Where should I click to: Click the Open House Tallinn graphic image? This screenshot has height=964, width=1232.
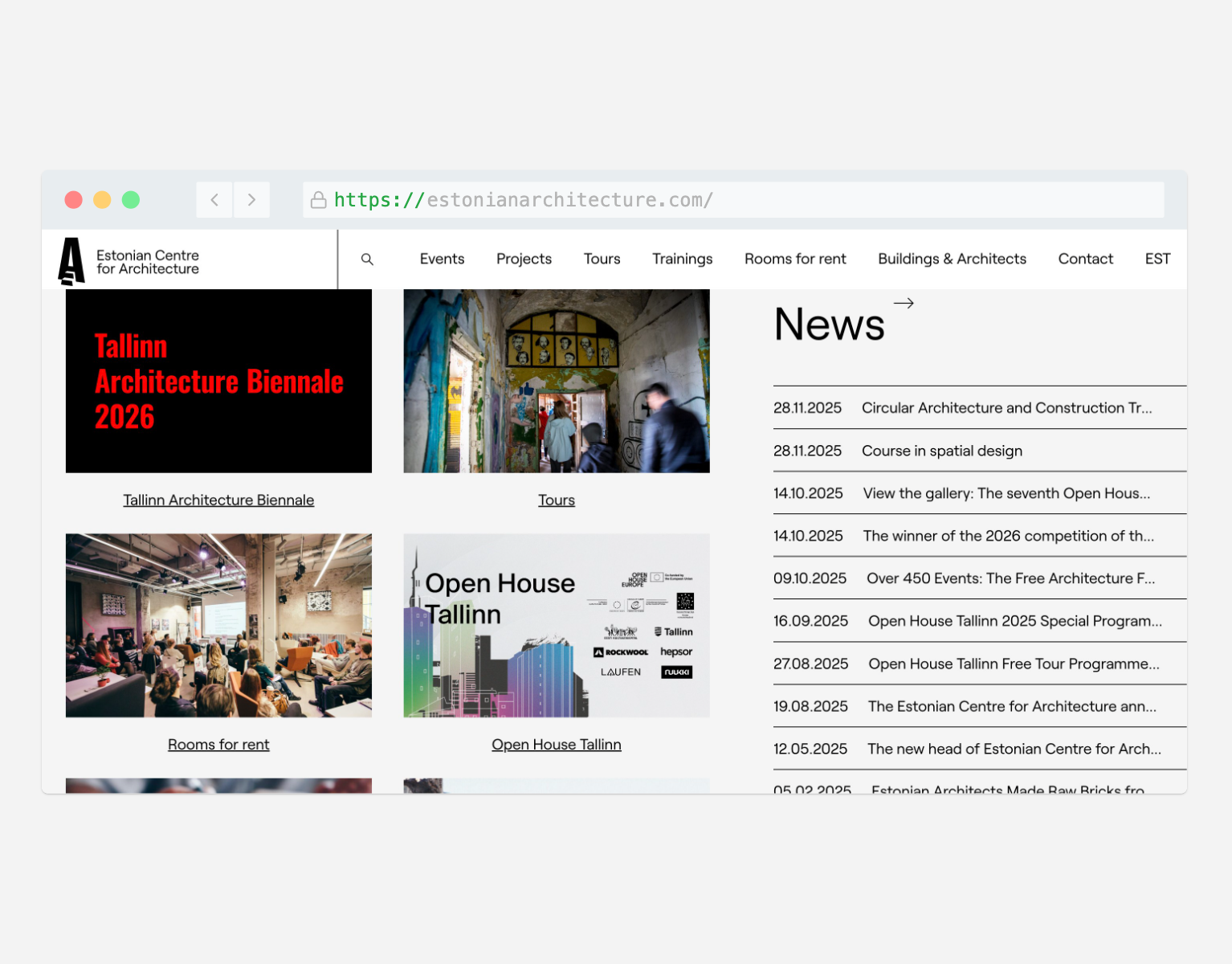click(x=557, y=625)
